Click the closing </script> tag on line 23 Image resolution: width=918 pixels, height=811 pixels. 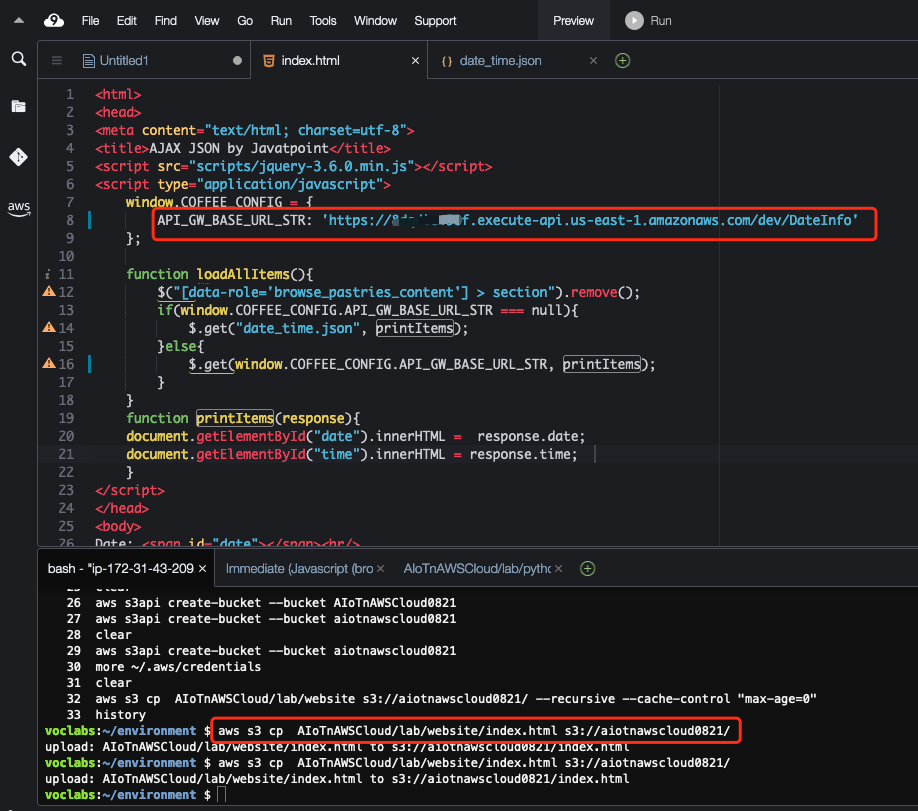(x=130, y=490)
